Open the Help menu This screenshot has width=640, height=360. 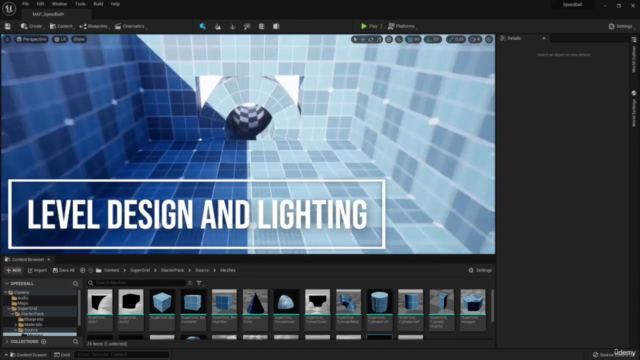point(115,4)
